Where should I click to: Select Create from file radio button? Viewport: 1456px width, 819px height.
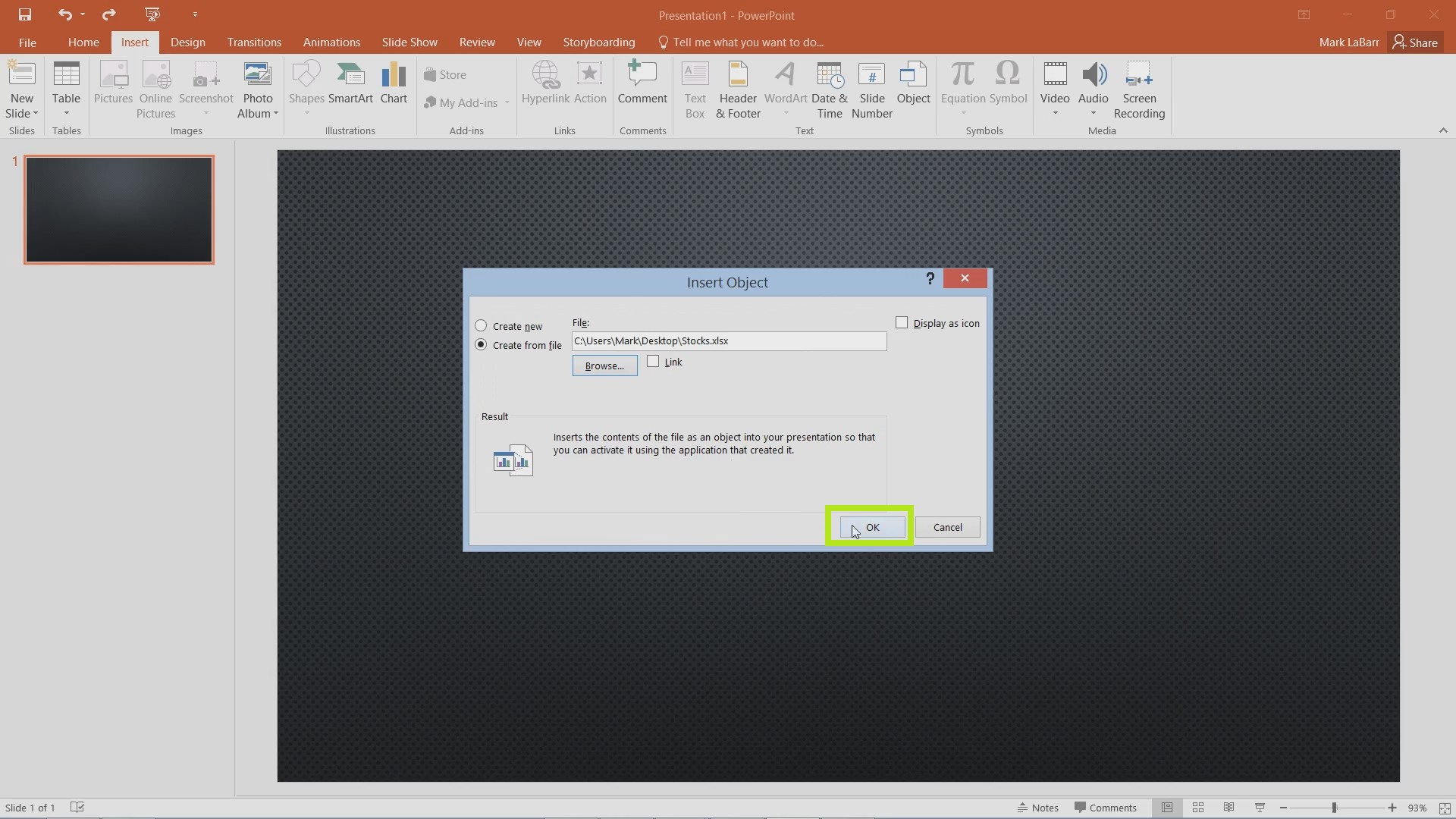tap(481, 344)
